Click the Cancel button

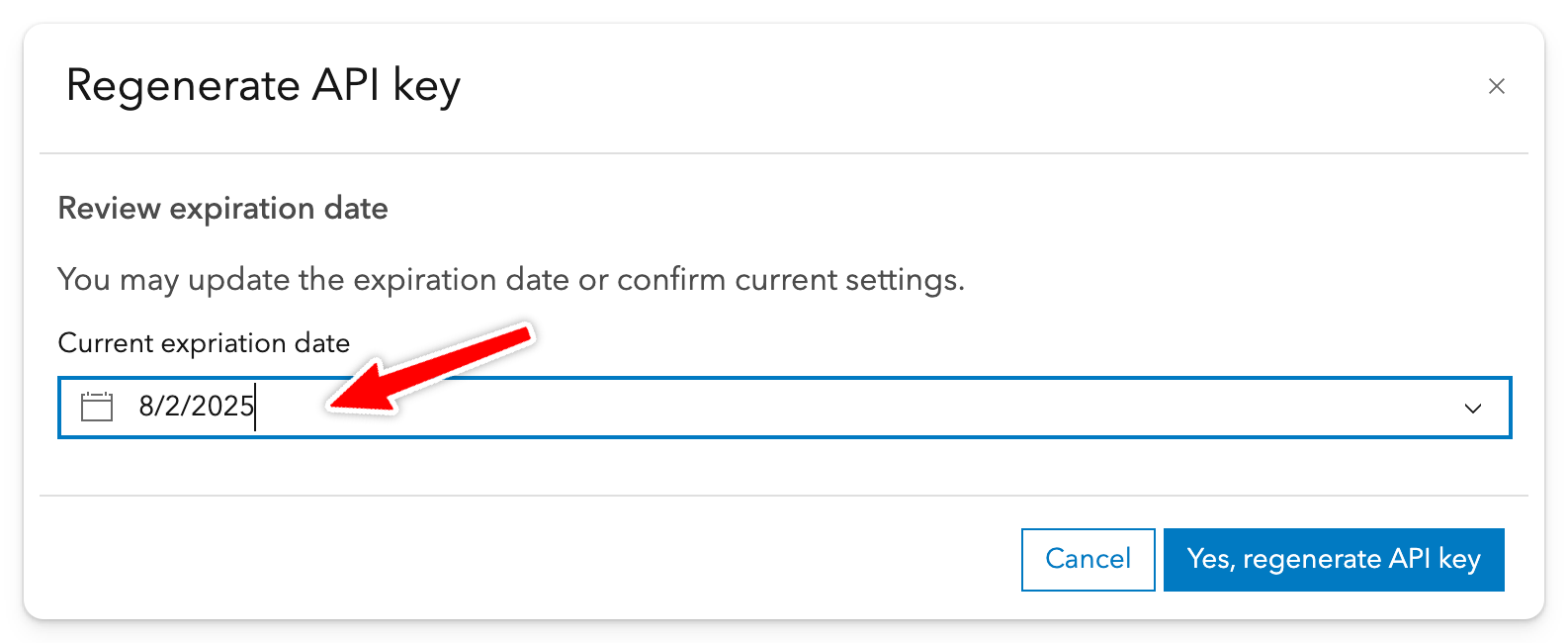pyautogui.click(x=1088, y=559)
